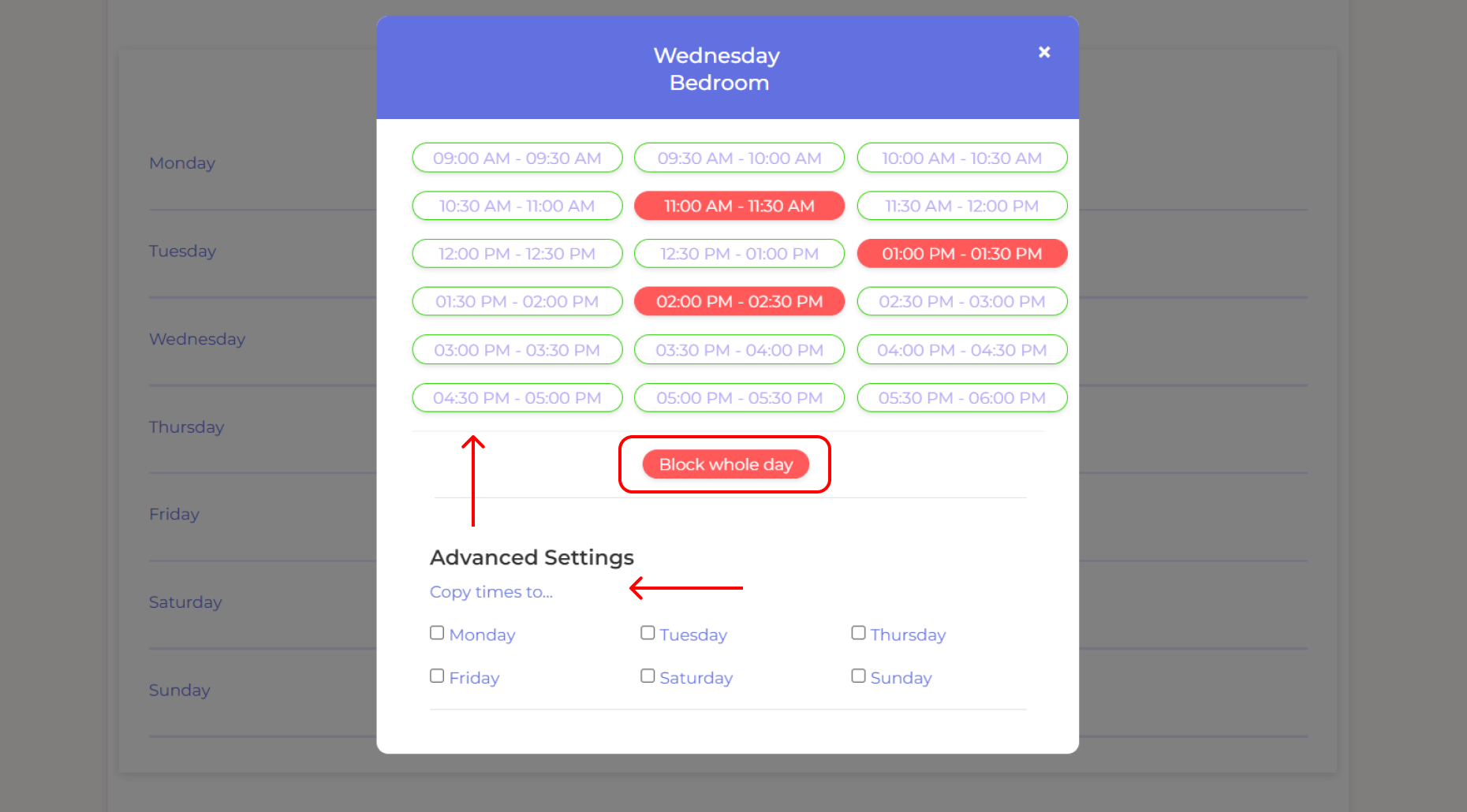
Task: Toggle the 11:30 AM - 12:00 PM slot
Action: (961, 206)
